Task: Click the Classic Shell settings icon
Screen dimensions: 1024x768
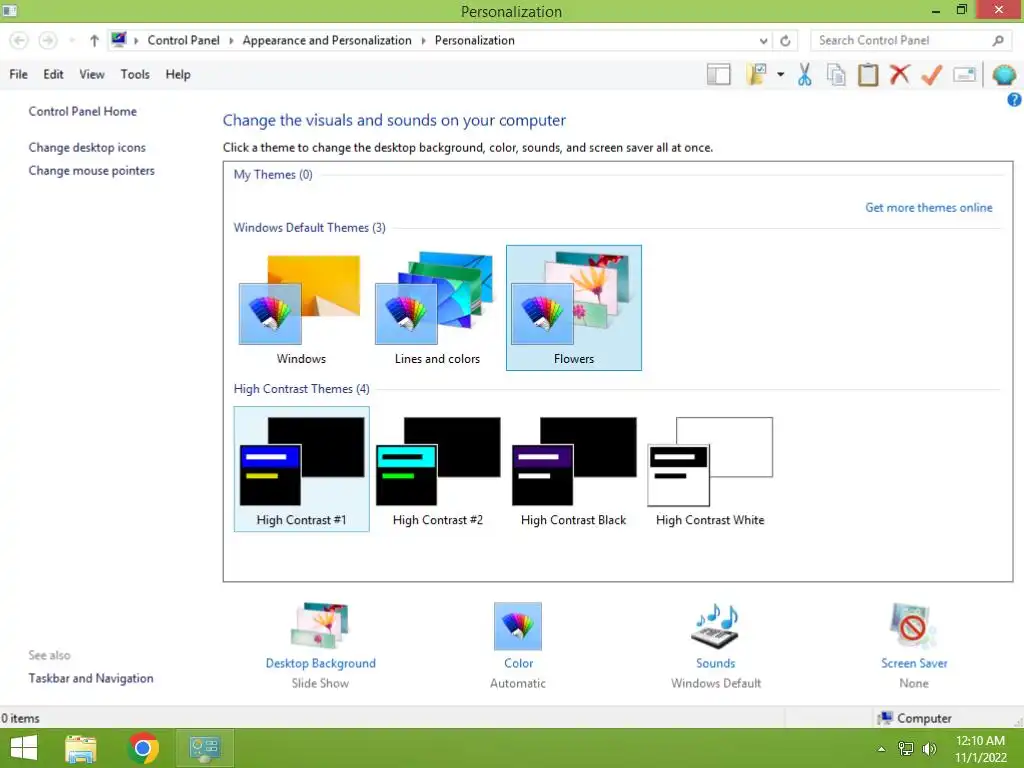Action: (x=1004, y=74)
